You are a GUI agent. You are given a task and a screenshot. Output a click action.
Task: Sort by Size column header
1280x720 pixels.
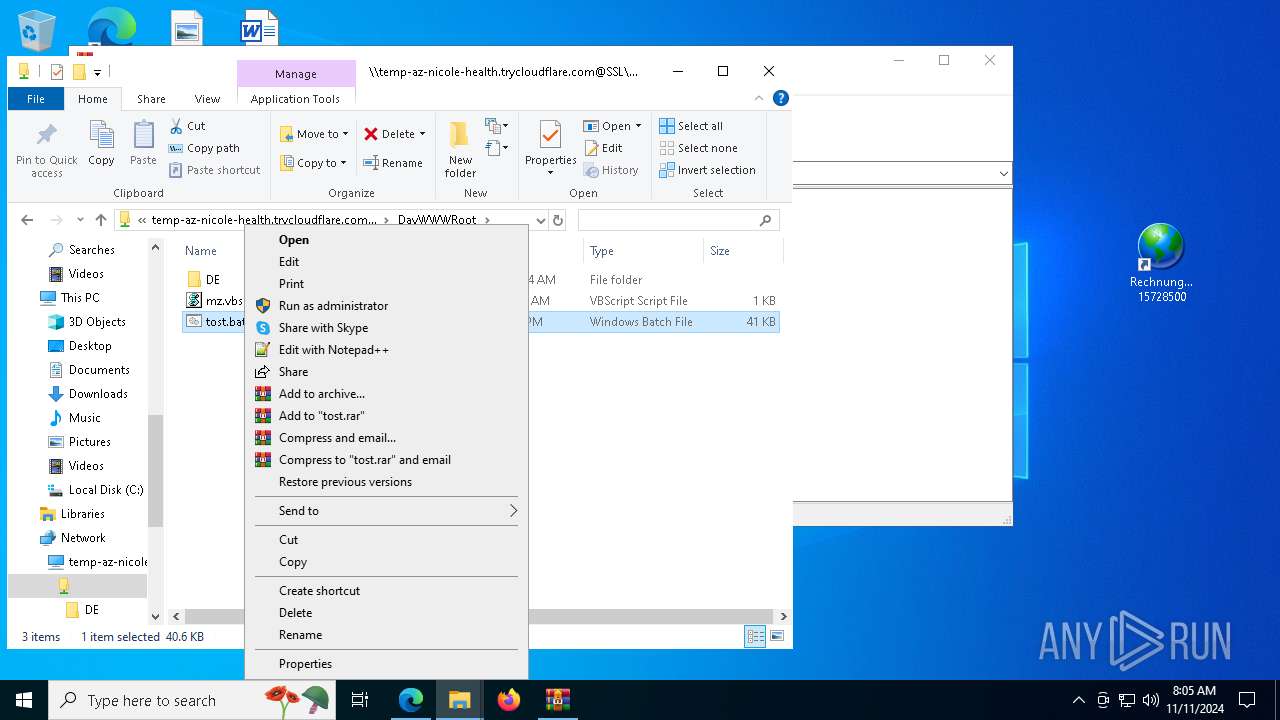pyautogui.click(x=741, y=251)
